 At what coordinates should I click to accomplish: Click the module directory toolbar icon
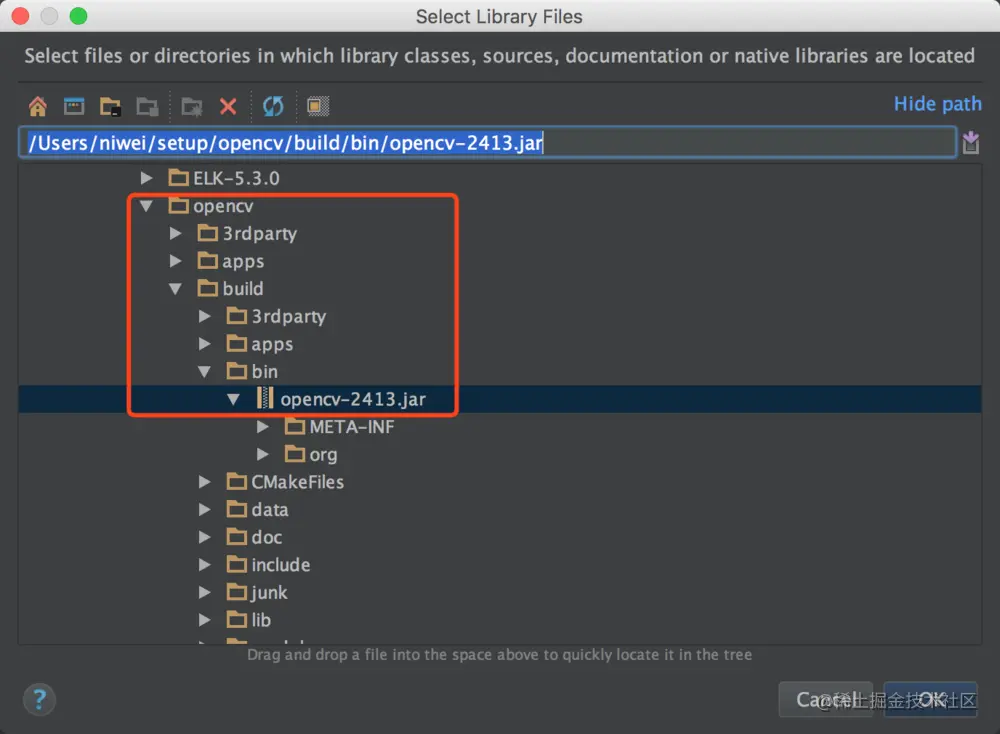click(147, 106)
